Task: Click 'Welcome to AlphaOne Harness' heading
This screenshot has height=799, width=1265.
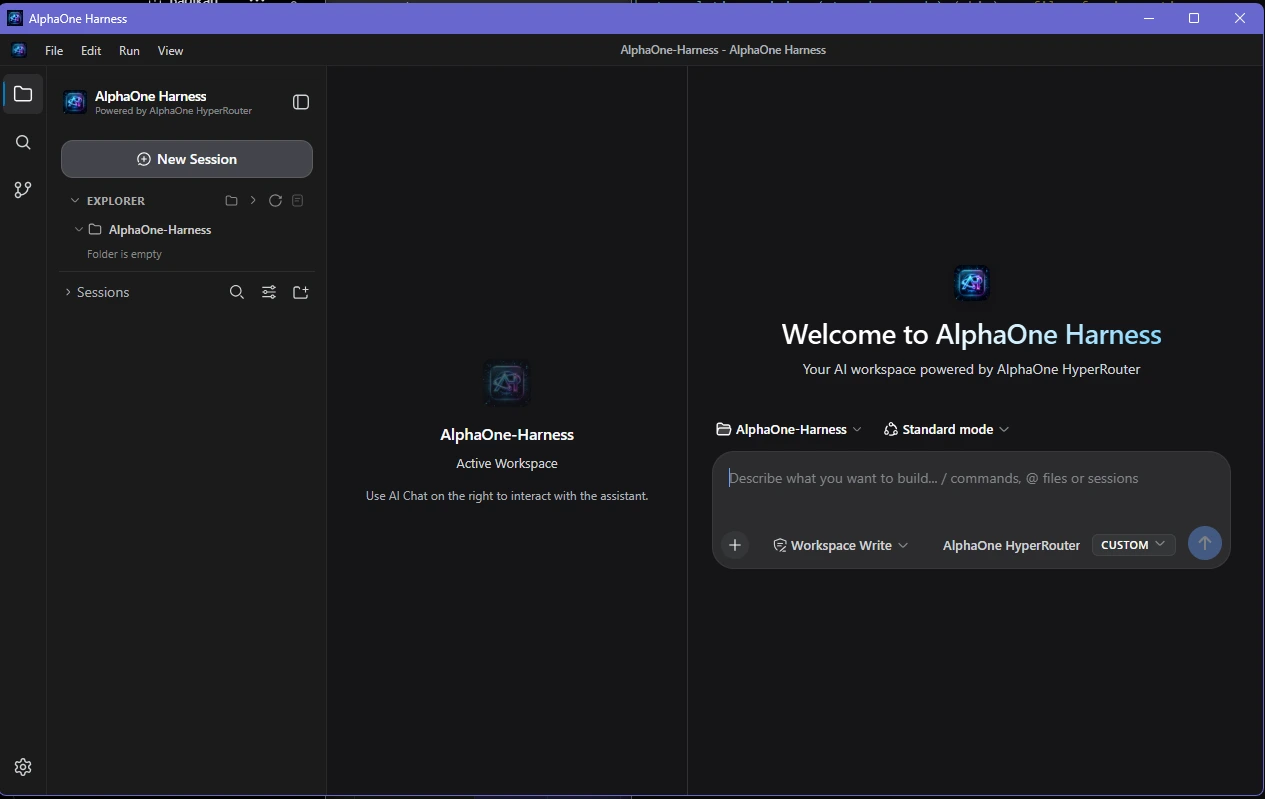Action: 971,334
